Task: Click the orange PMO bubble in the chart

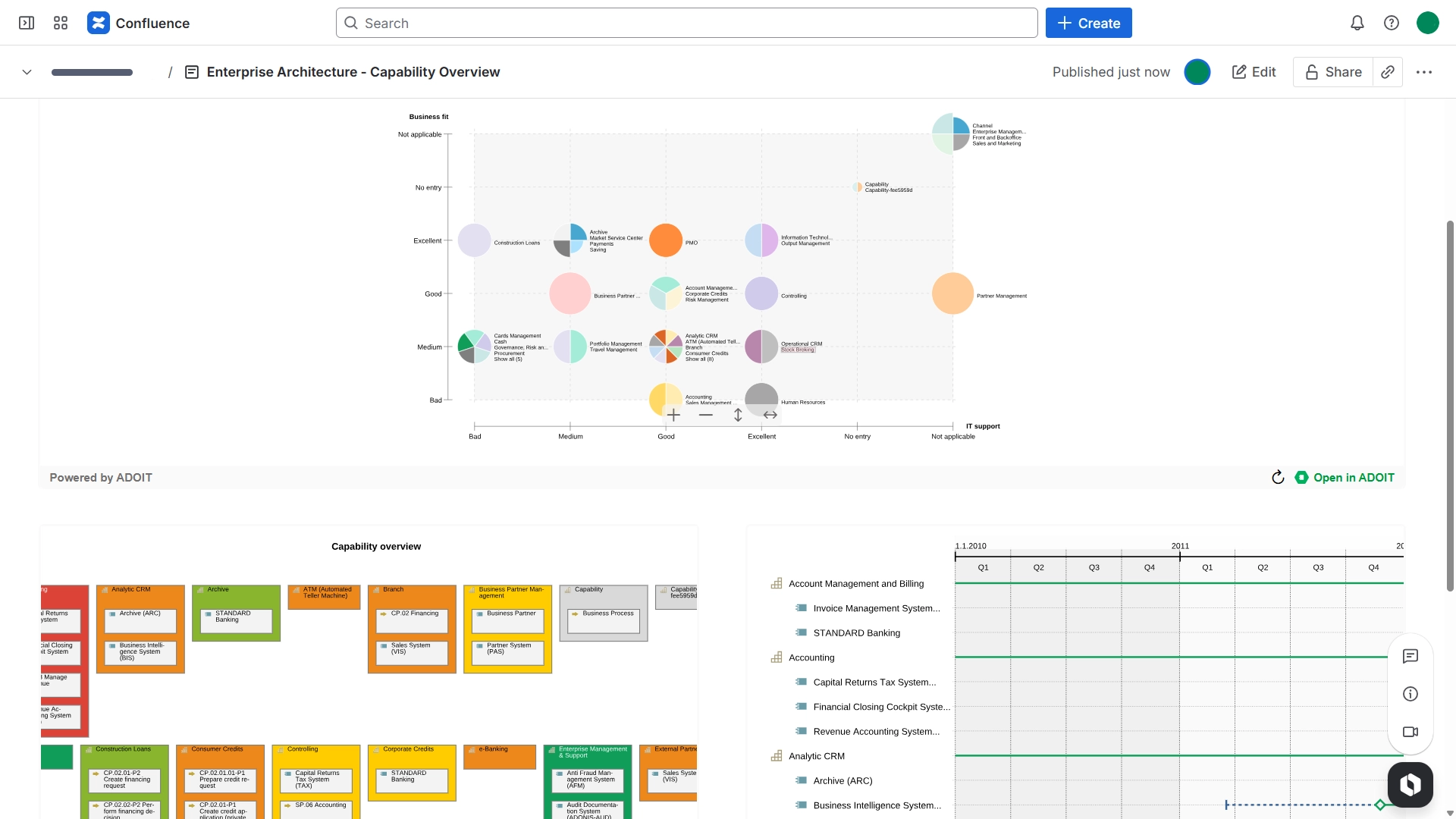Action: (666, 240)
